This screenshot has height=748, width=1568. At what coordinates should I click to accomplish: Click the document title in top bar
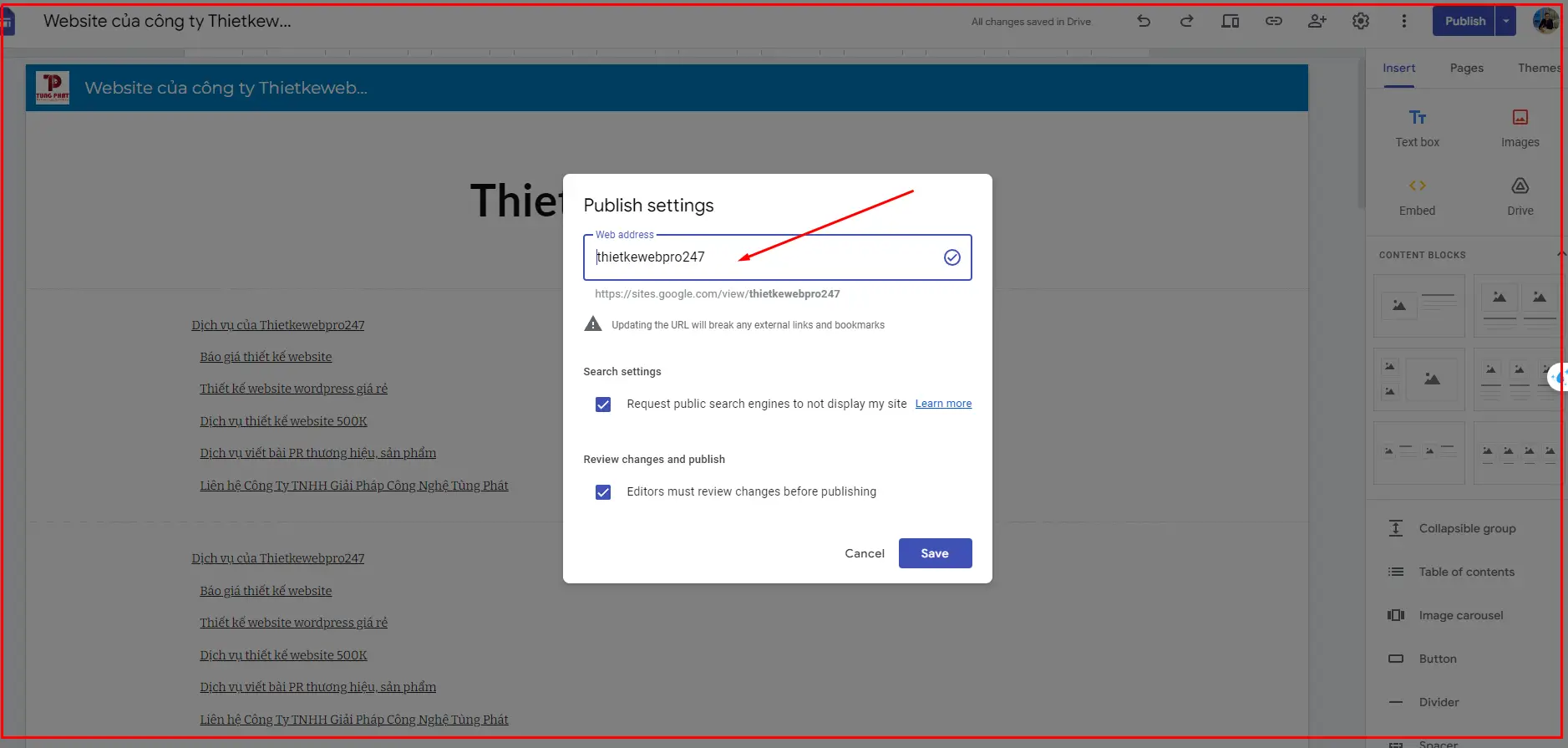167,21
